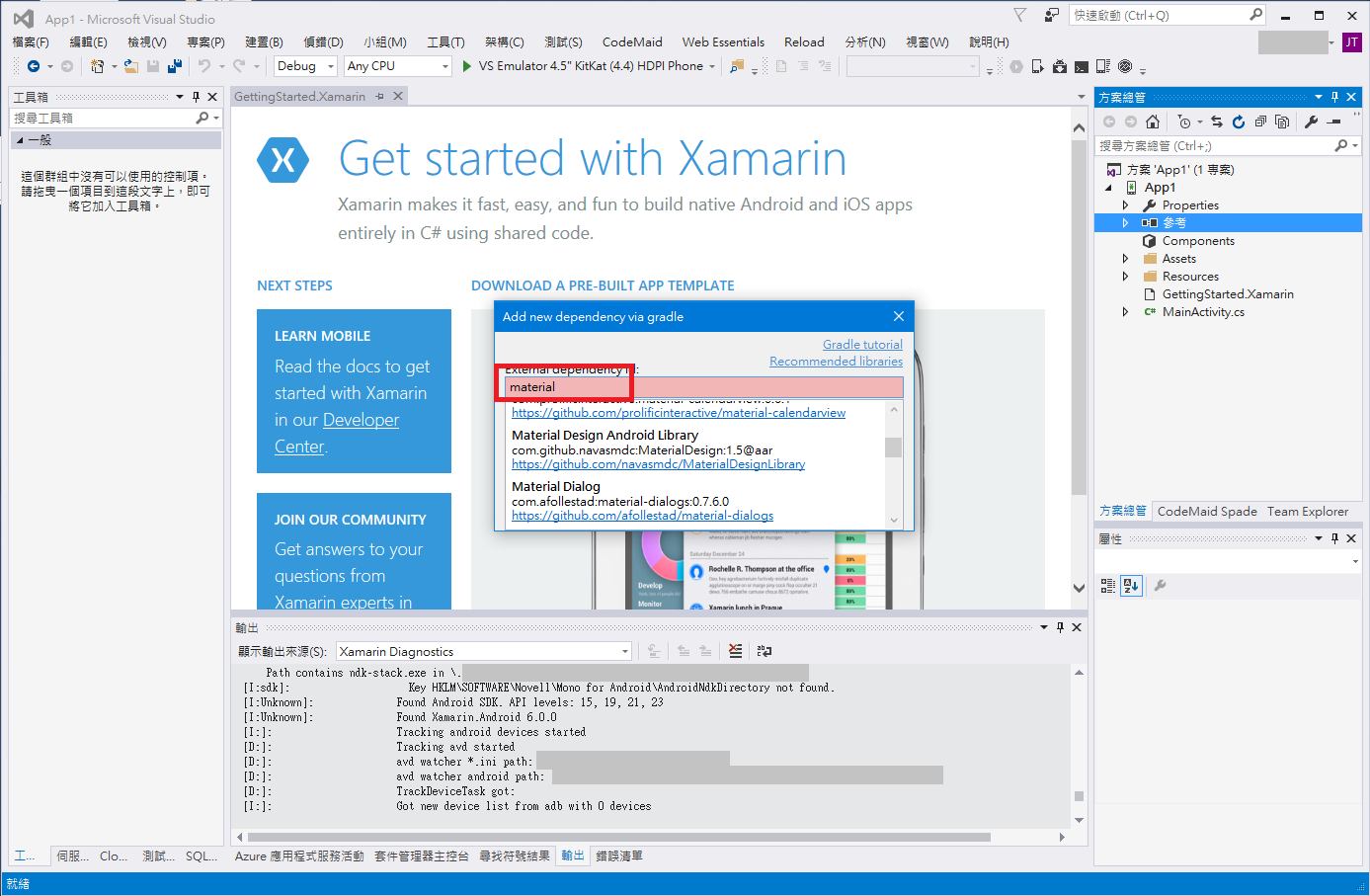This screenshot has height=896, width=1370.
Task: Open the Developer Center link
Action: (337, 433)
